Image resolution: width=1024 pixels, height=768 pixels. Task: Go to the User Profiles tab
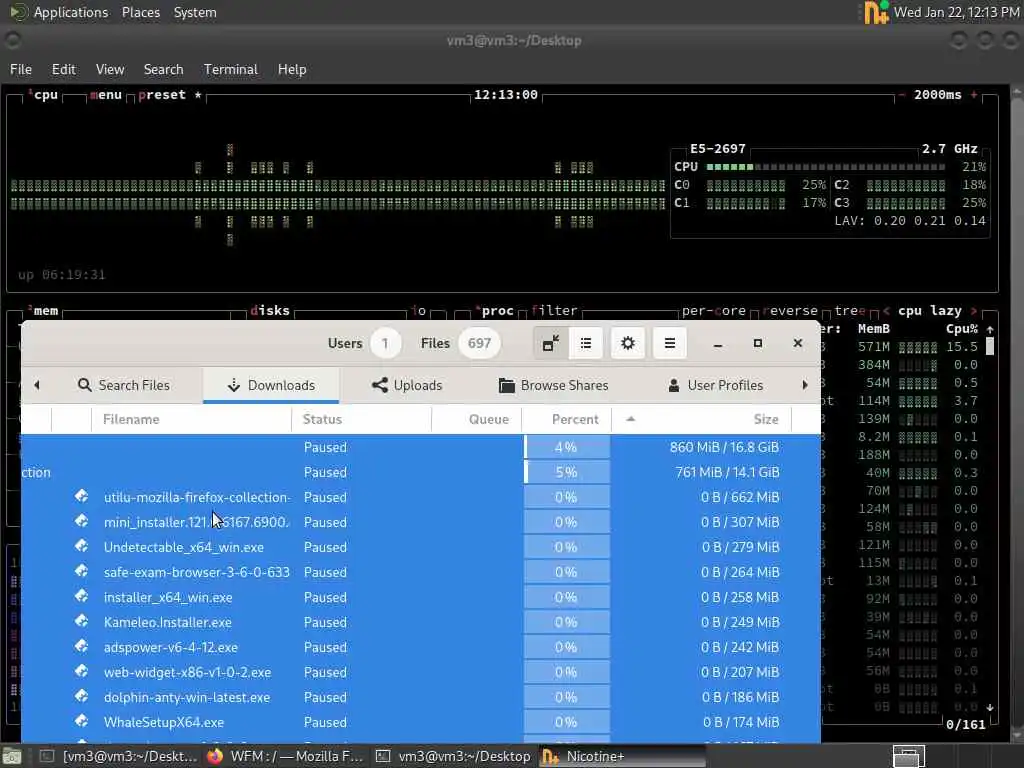[x=716, y=385]
